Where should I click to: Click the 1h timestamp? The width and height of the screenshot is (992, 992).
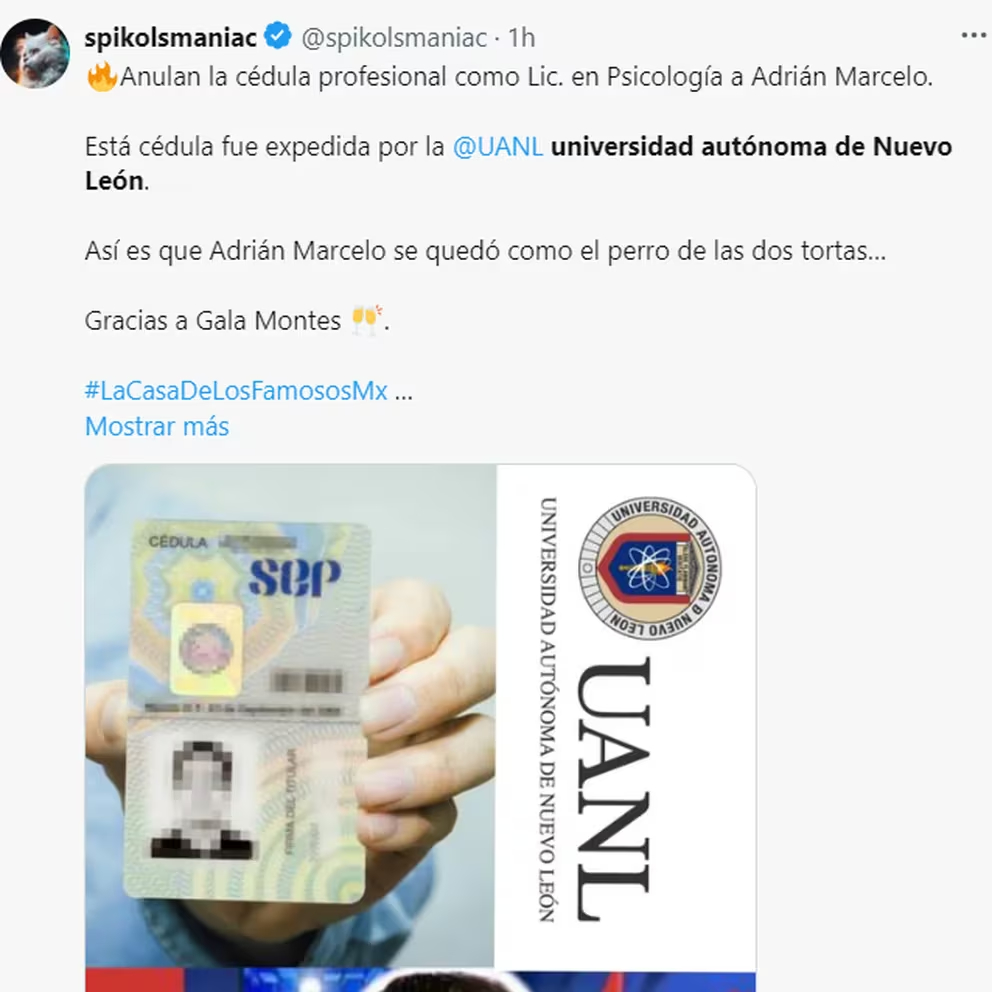[522, 38]
